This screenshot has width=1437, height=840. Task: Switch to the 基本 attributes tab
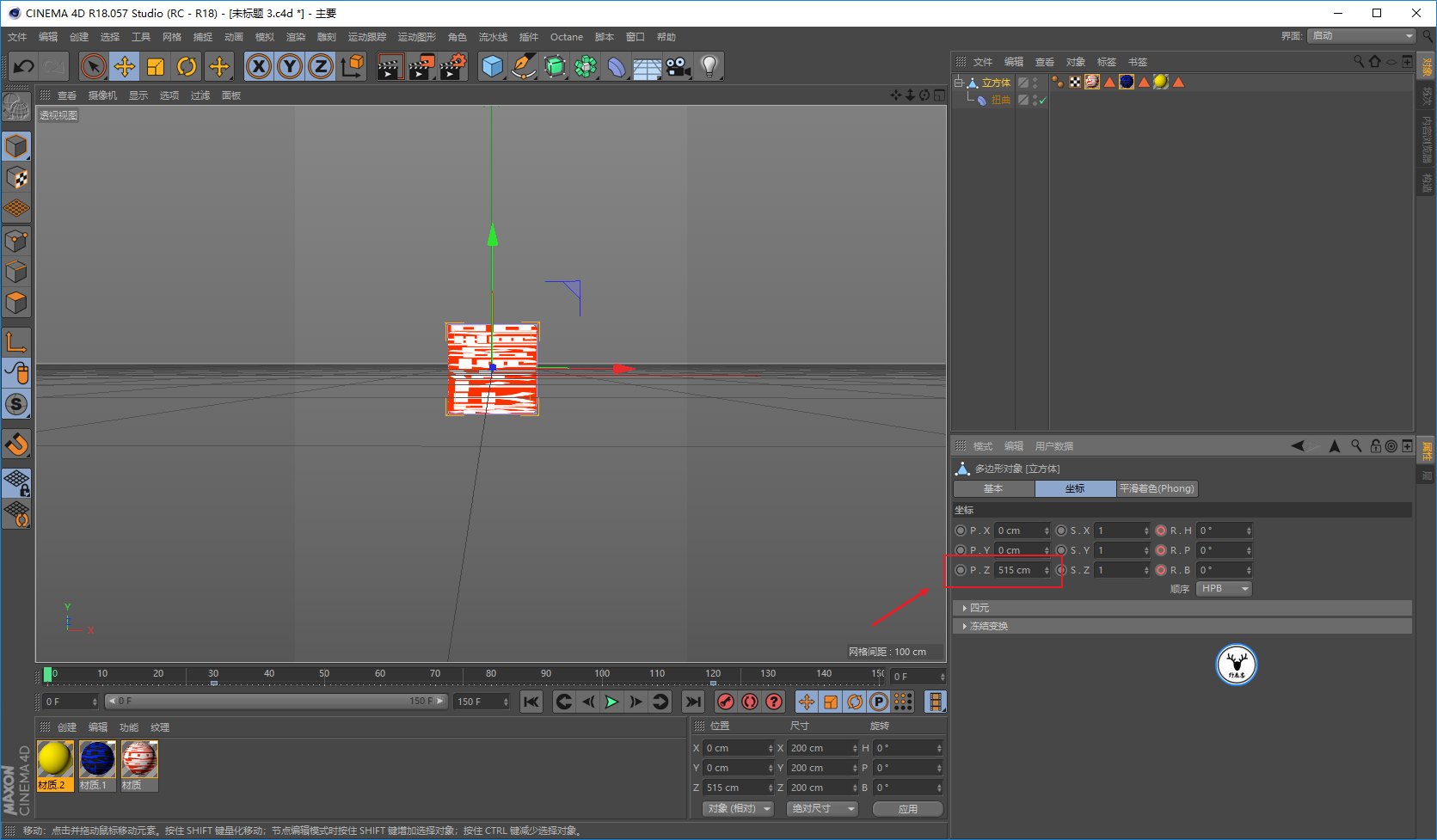tap(993, 488)
